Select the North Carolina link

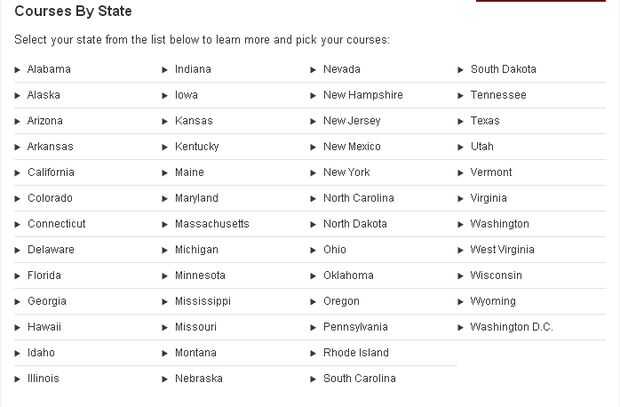(358, 198)
